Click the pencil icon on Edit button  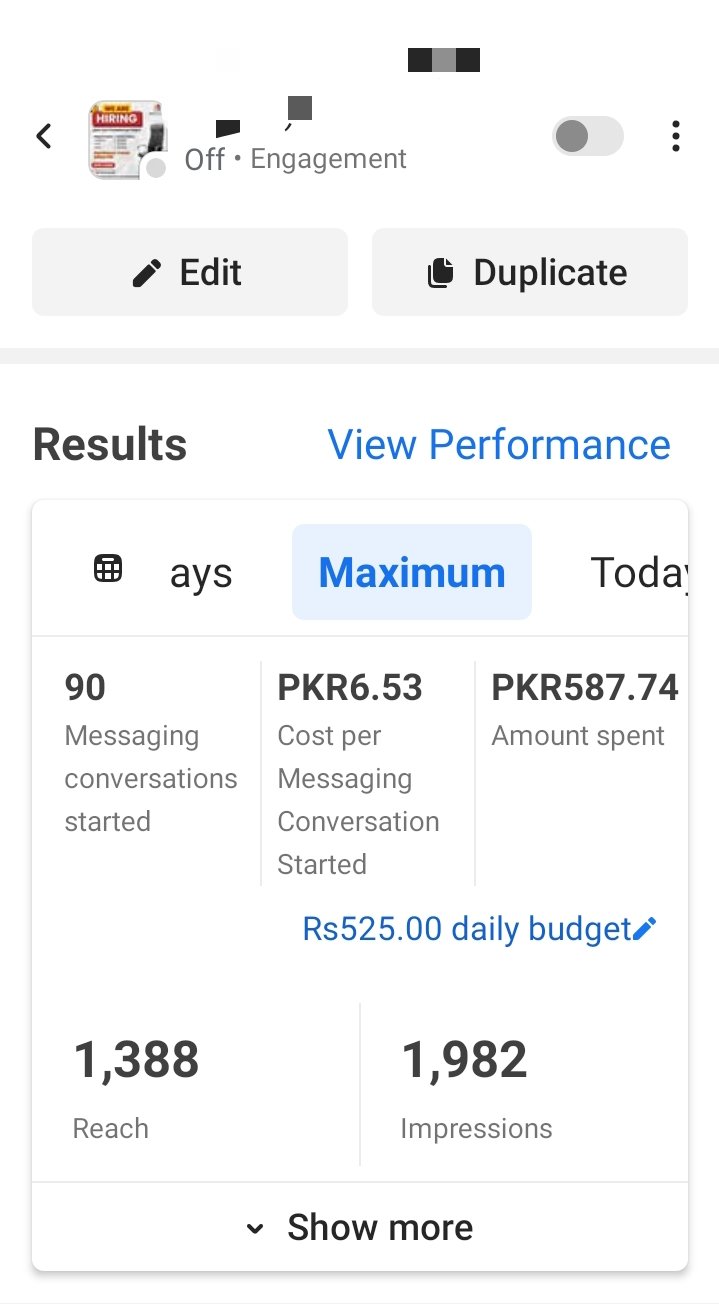pos(147,273)
